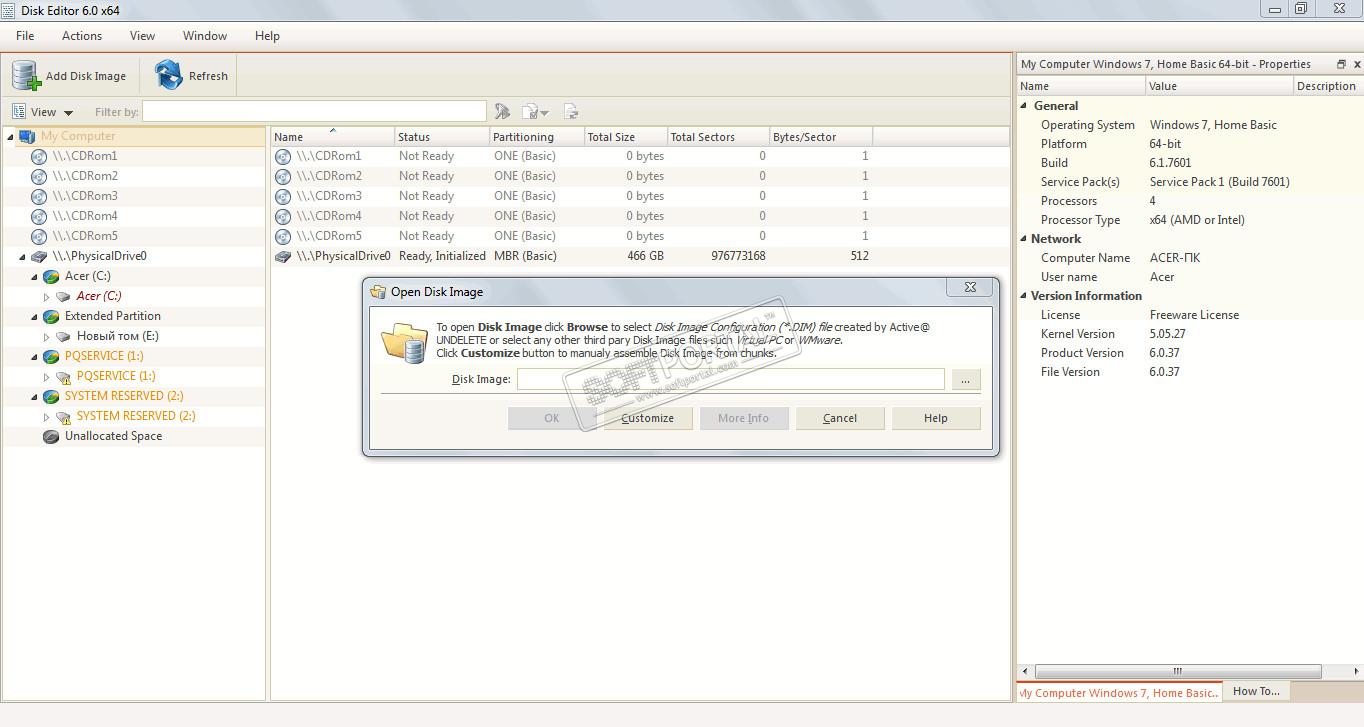Open the Actions menu

[x=82, y=36]
